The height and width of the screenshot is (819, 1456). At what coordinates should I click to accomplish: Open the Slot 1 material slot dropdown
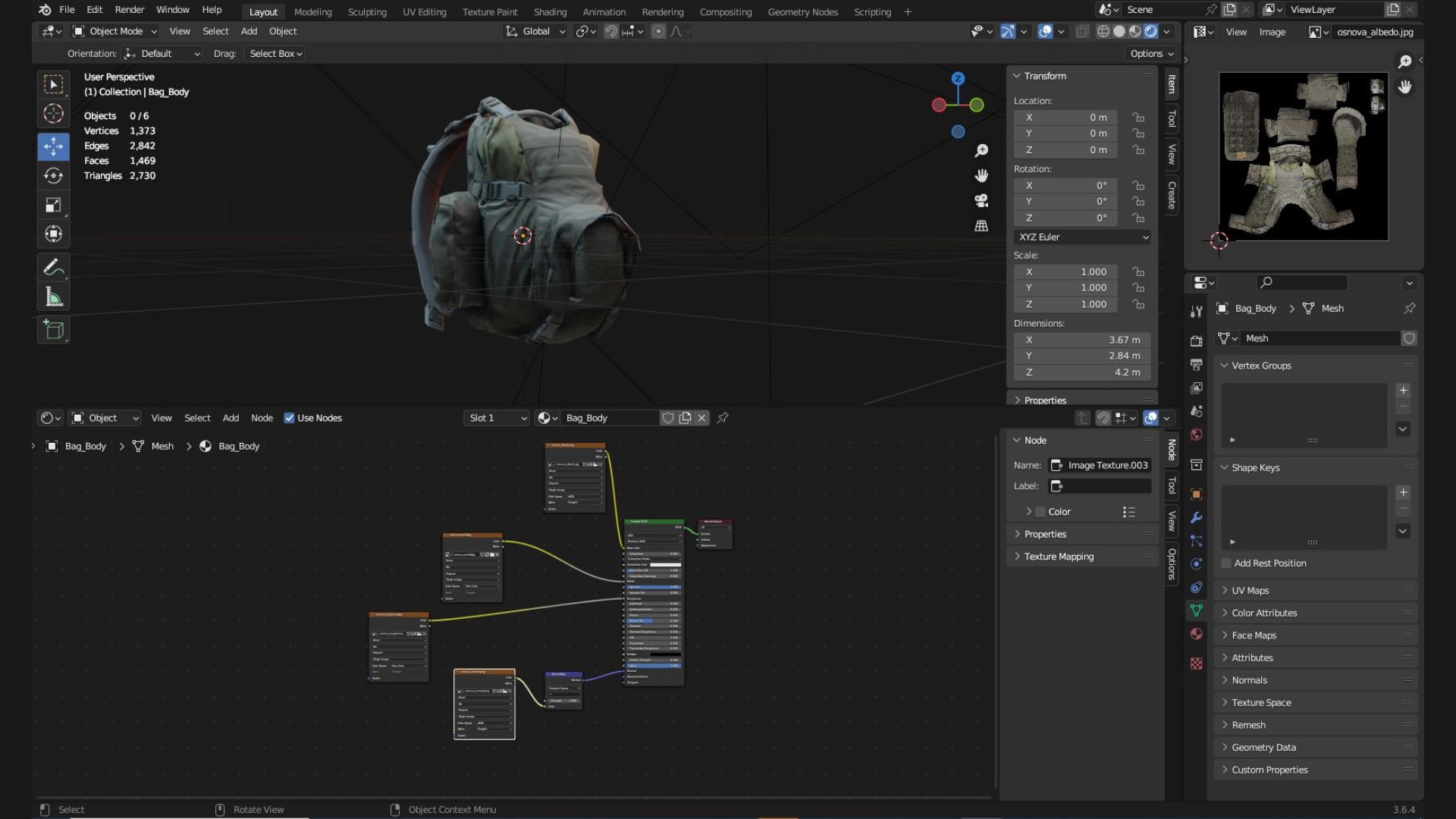pyautogui.click(x=497, y=418)
